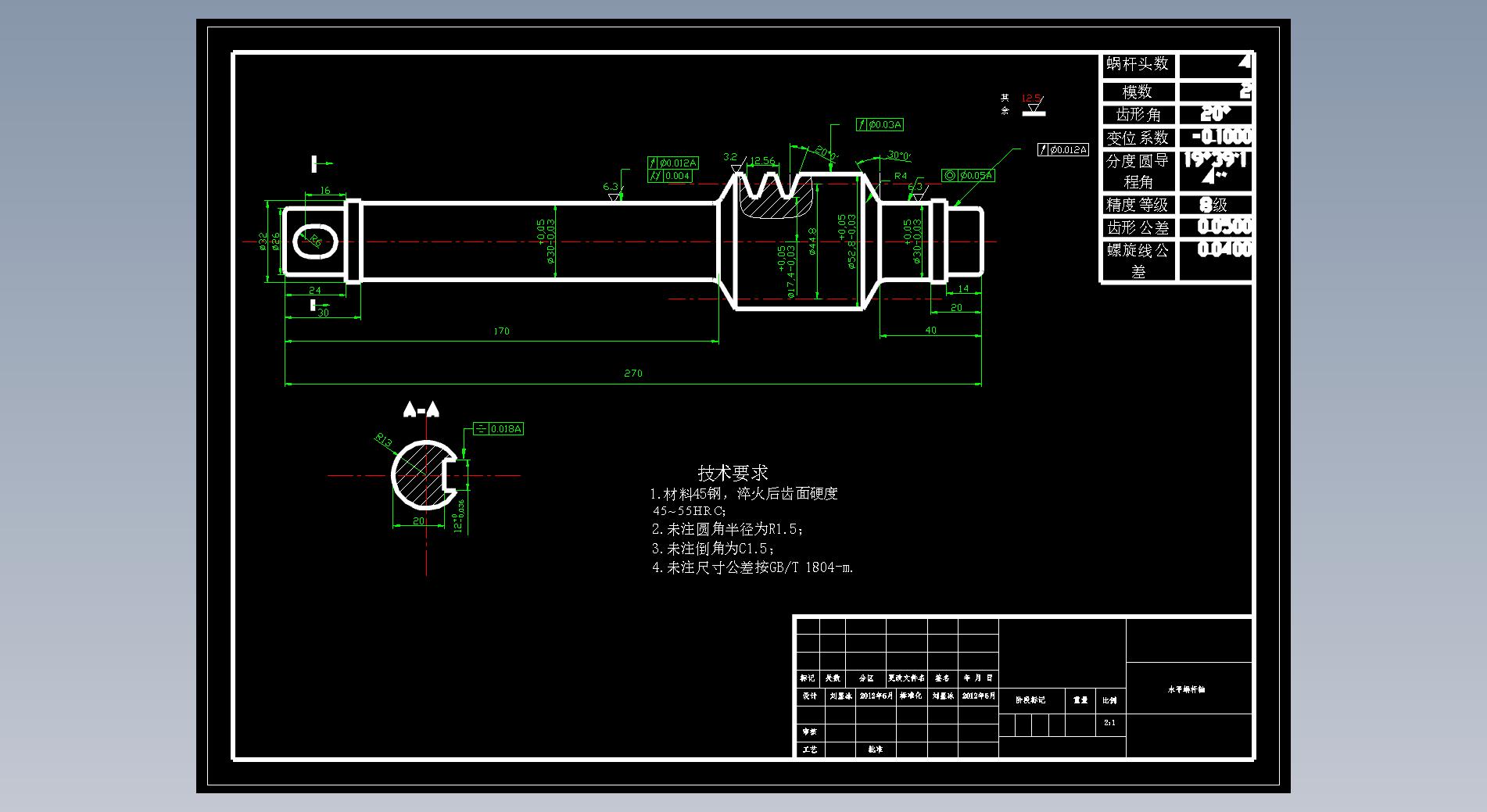Select the white ø0.012A tolerance frame
Viewport: 1487px width, 812px height.
tap(1063, 150)
